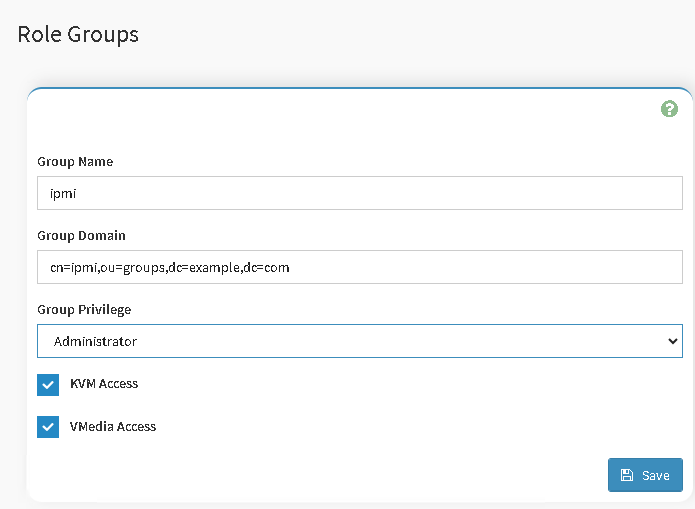Click the Group Domain label
The width and height of the screenshot is (695, 509).
point(81,236)
